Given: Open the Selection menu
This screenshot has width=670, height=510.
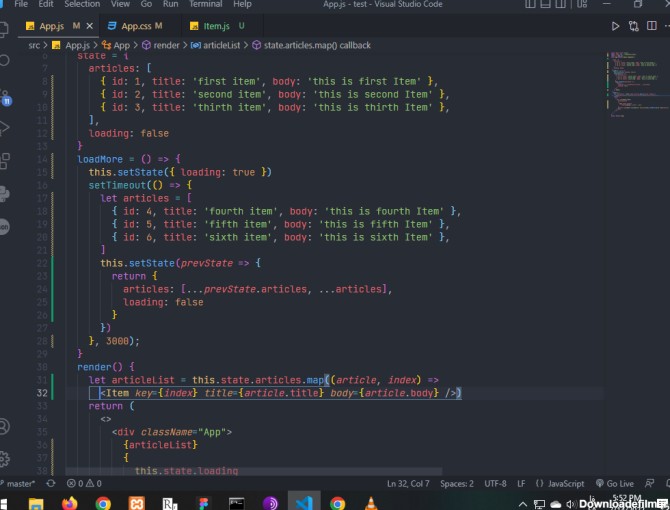Looking at the screenshot, I should [82, 4].
